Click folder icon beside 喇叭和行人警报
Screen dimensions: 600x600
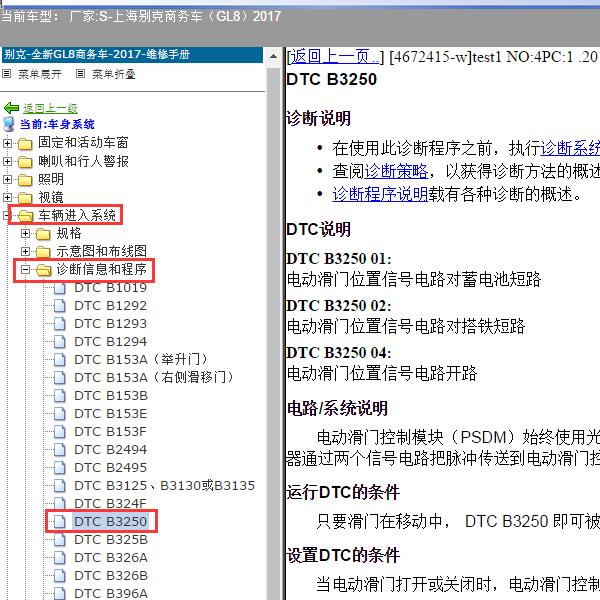click(x=25, y=162)
